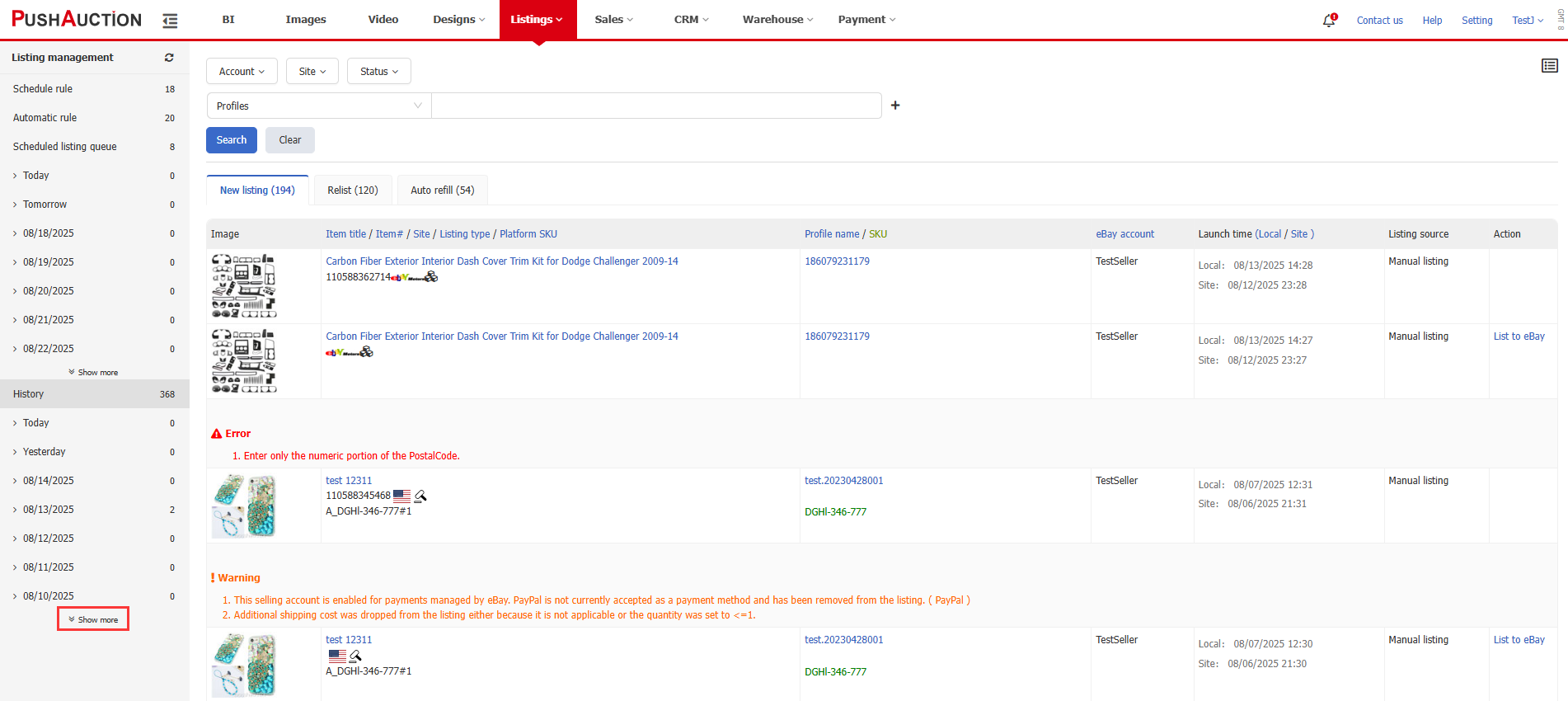Open the column list view settings icon
1568x701 pixels.
pos(1550,66)
